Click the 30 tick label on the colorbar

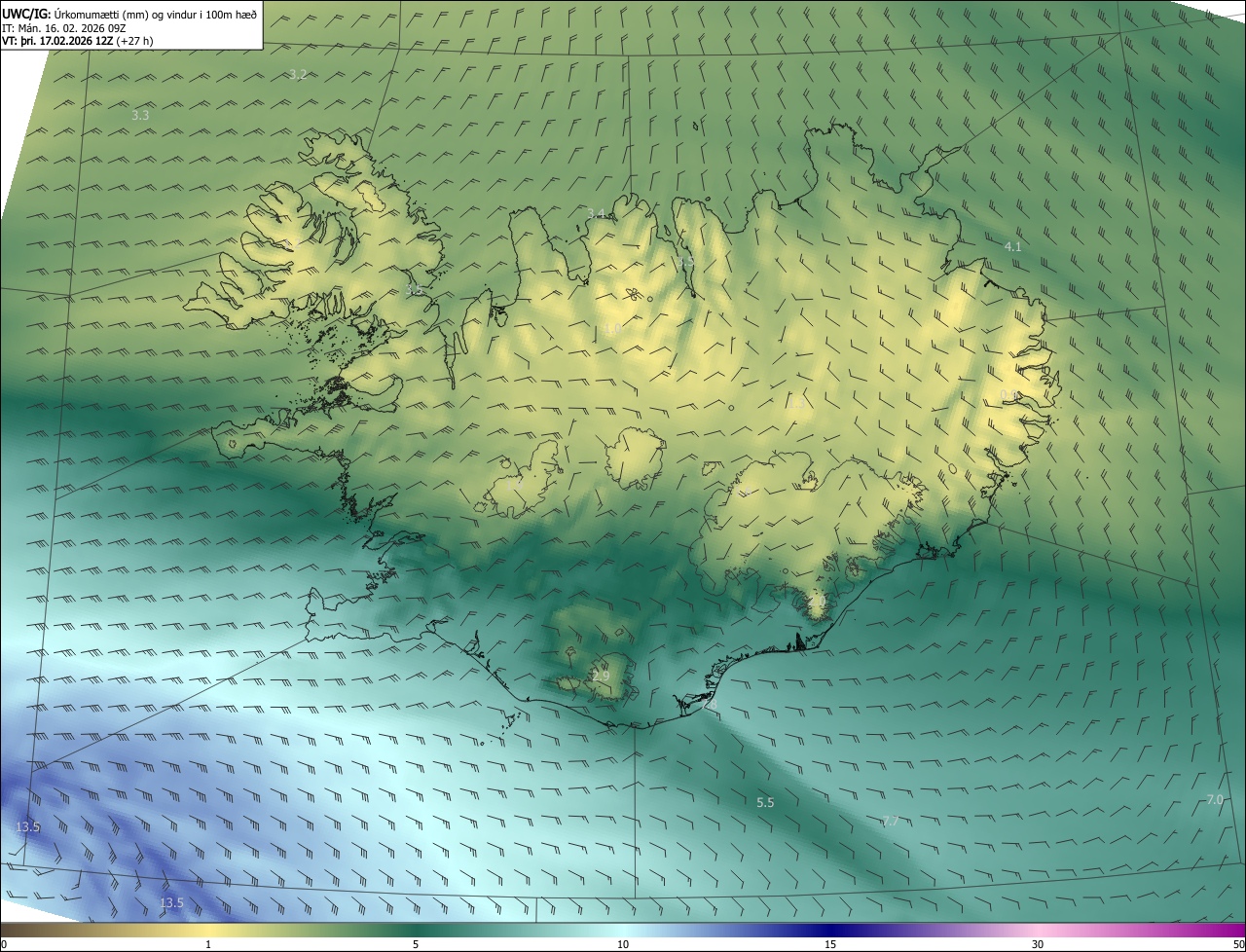pos(1038,944)
